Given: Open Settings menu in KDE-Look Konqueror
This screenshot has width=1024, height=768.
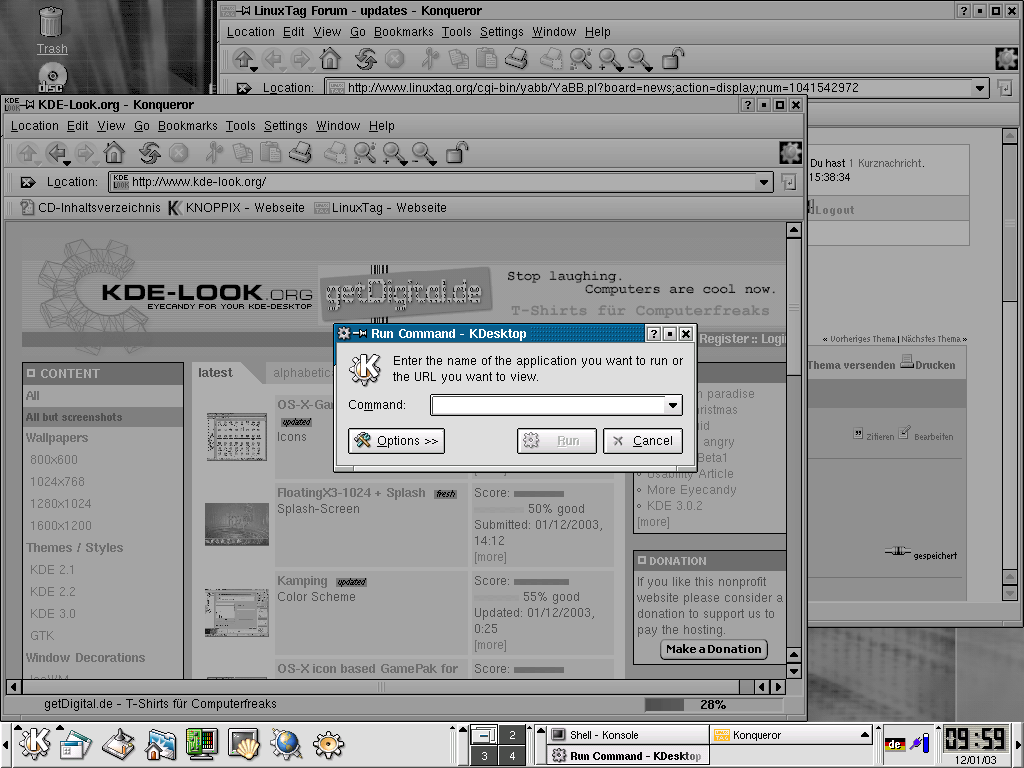Looking at the screenshot, I should (285, 126).
